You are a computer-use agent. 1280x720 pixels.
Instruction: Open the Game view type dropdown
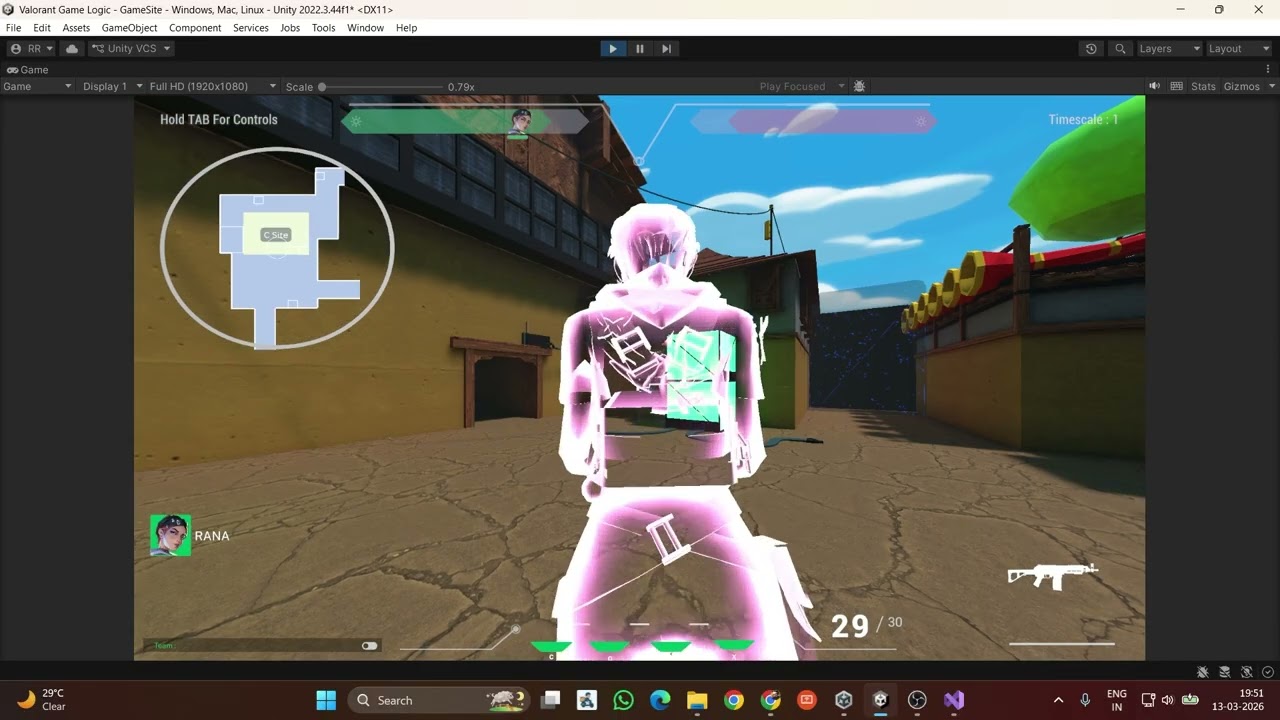click(37, 86)
